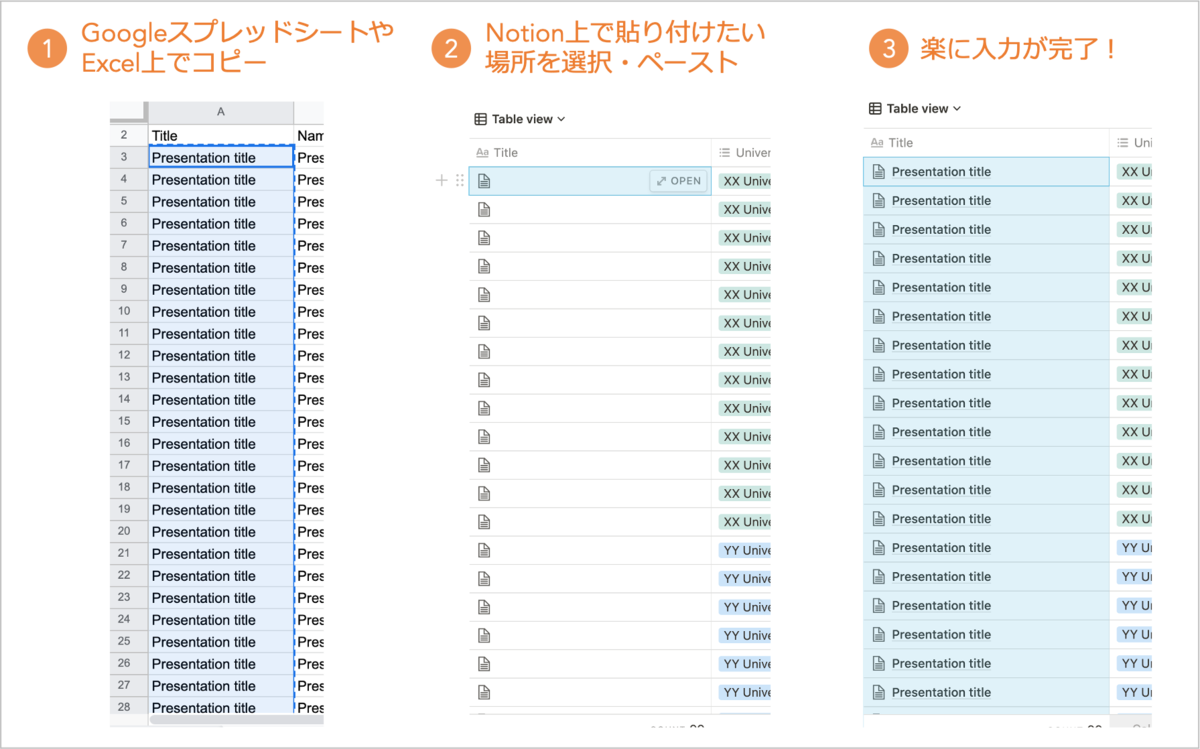Select the Presentation title cell in spreadsheet row 11

[221, 333]
